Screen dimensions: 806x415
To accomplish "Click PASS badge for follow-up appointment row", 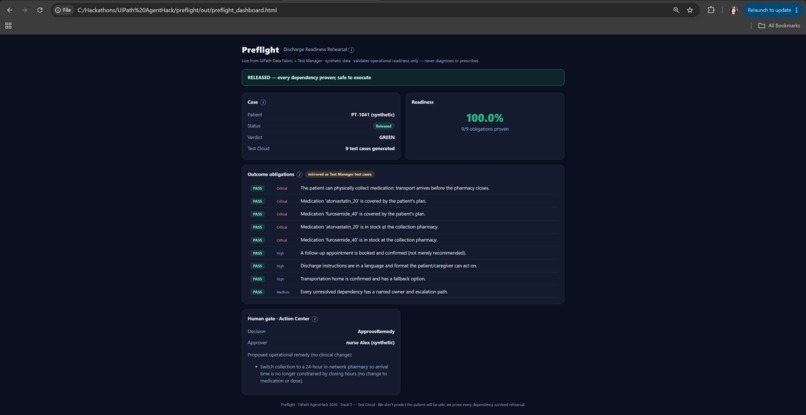I will pyautogui.click(x=258, y=253).
